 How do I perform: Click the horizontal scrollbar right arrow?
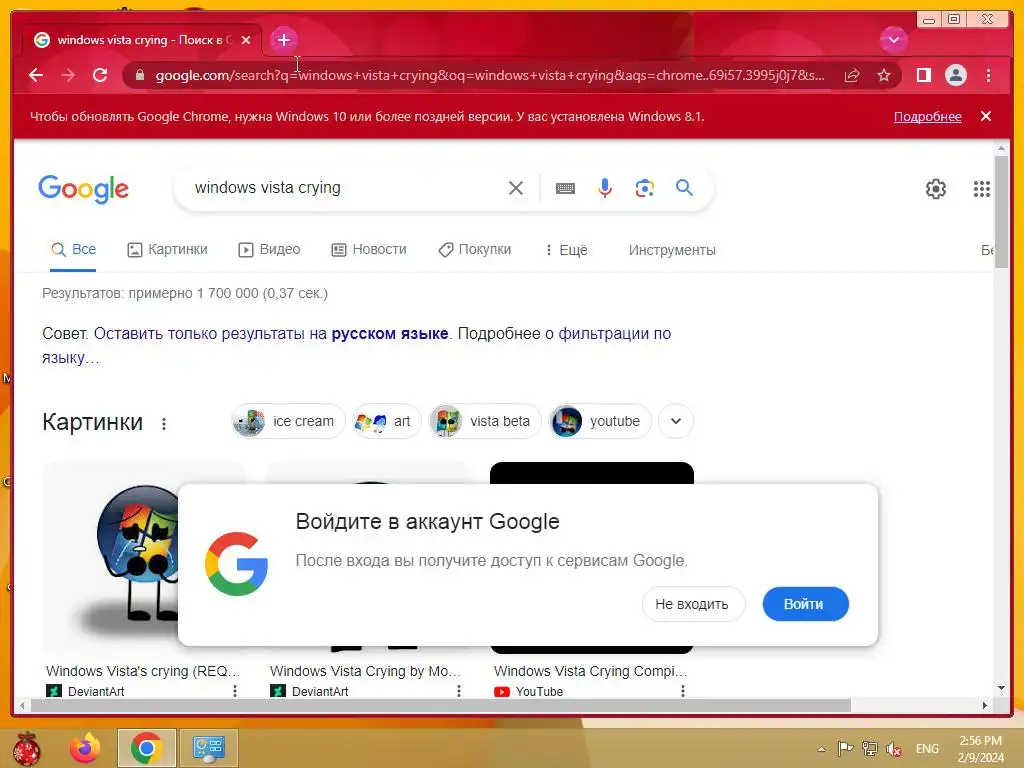[x=985, y=705]
